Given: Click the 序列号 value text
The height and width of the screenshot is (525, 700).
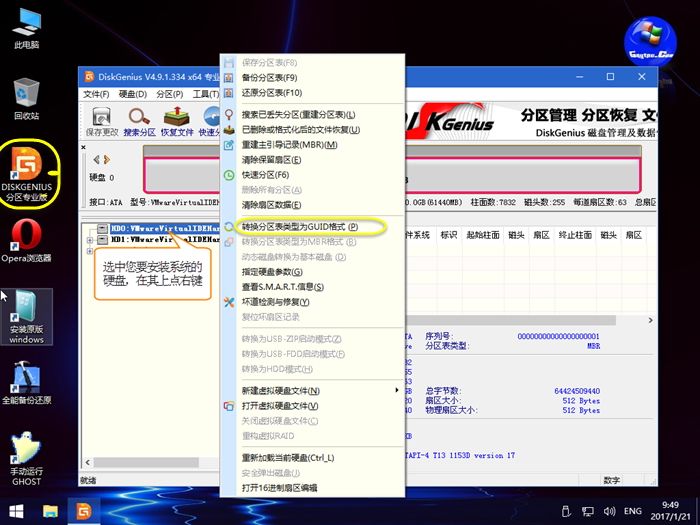Looking at the screenshot, I should (558, 336).
